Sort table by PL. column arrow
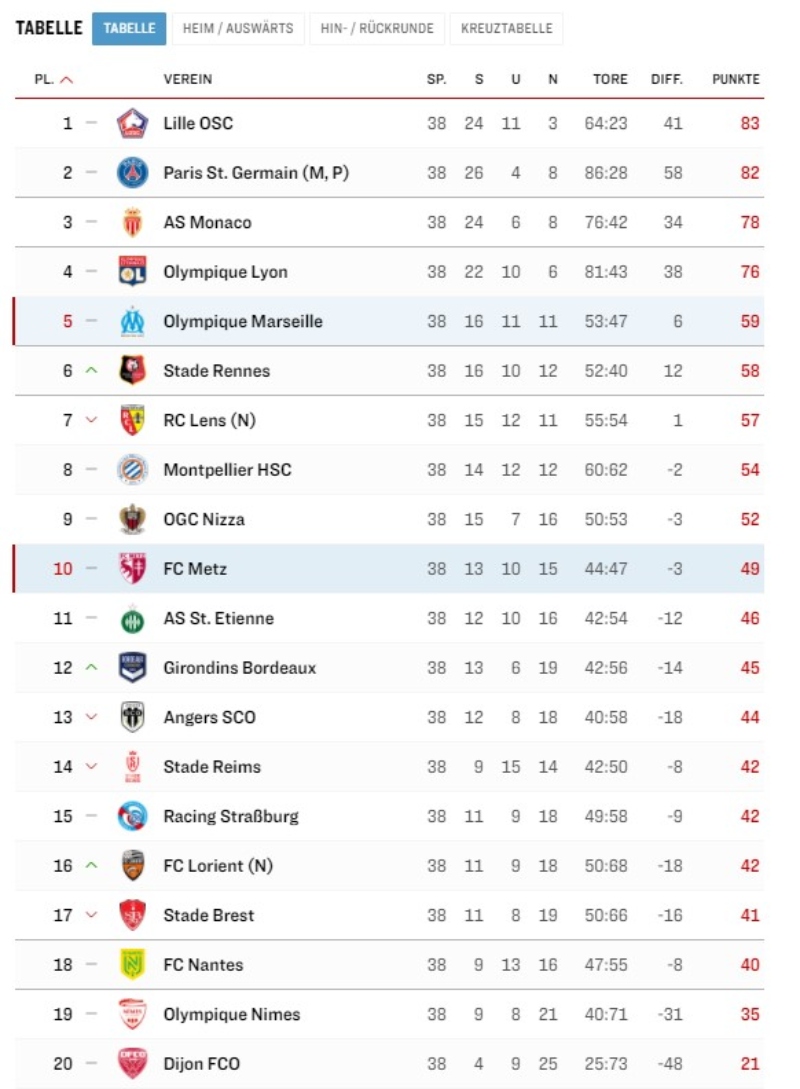Screen dimensions: 800x1089 pyautogui.click(x=67, y=80)
